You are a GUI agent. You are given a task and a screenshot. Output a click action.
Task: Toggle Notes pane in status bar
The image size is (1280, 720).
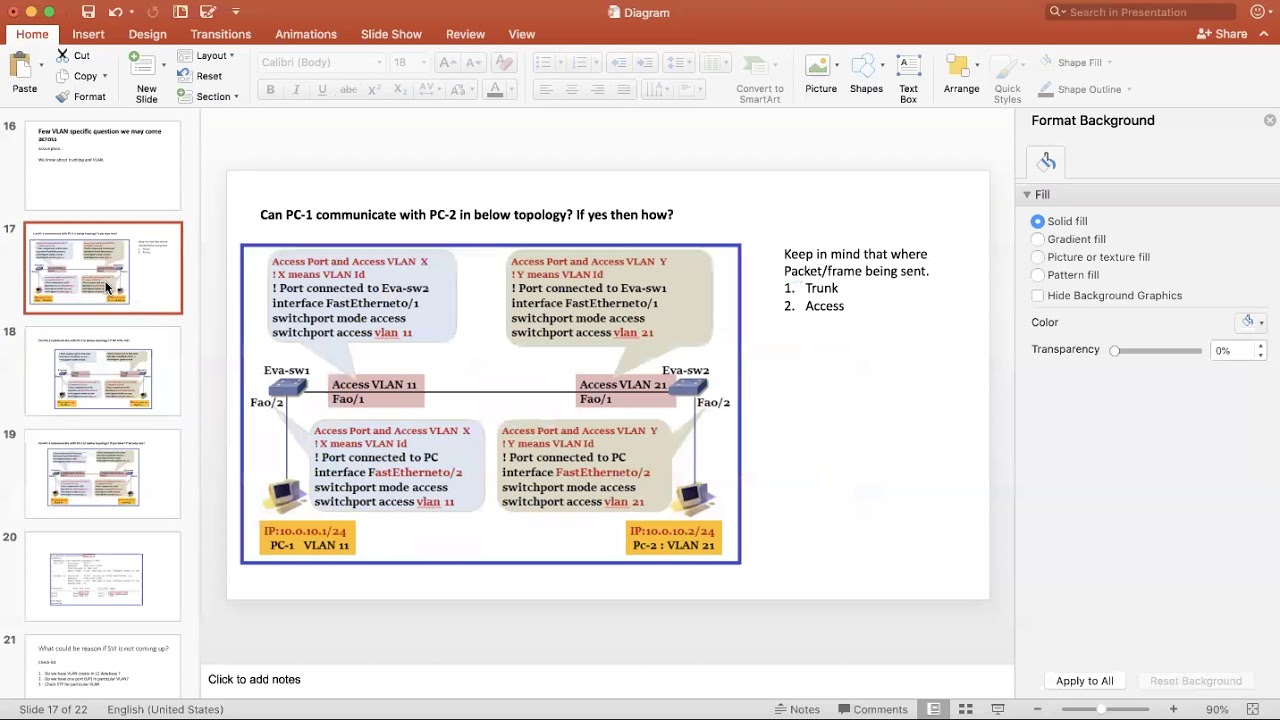pos(797,709)
